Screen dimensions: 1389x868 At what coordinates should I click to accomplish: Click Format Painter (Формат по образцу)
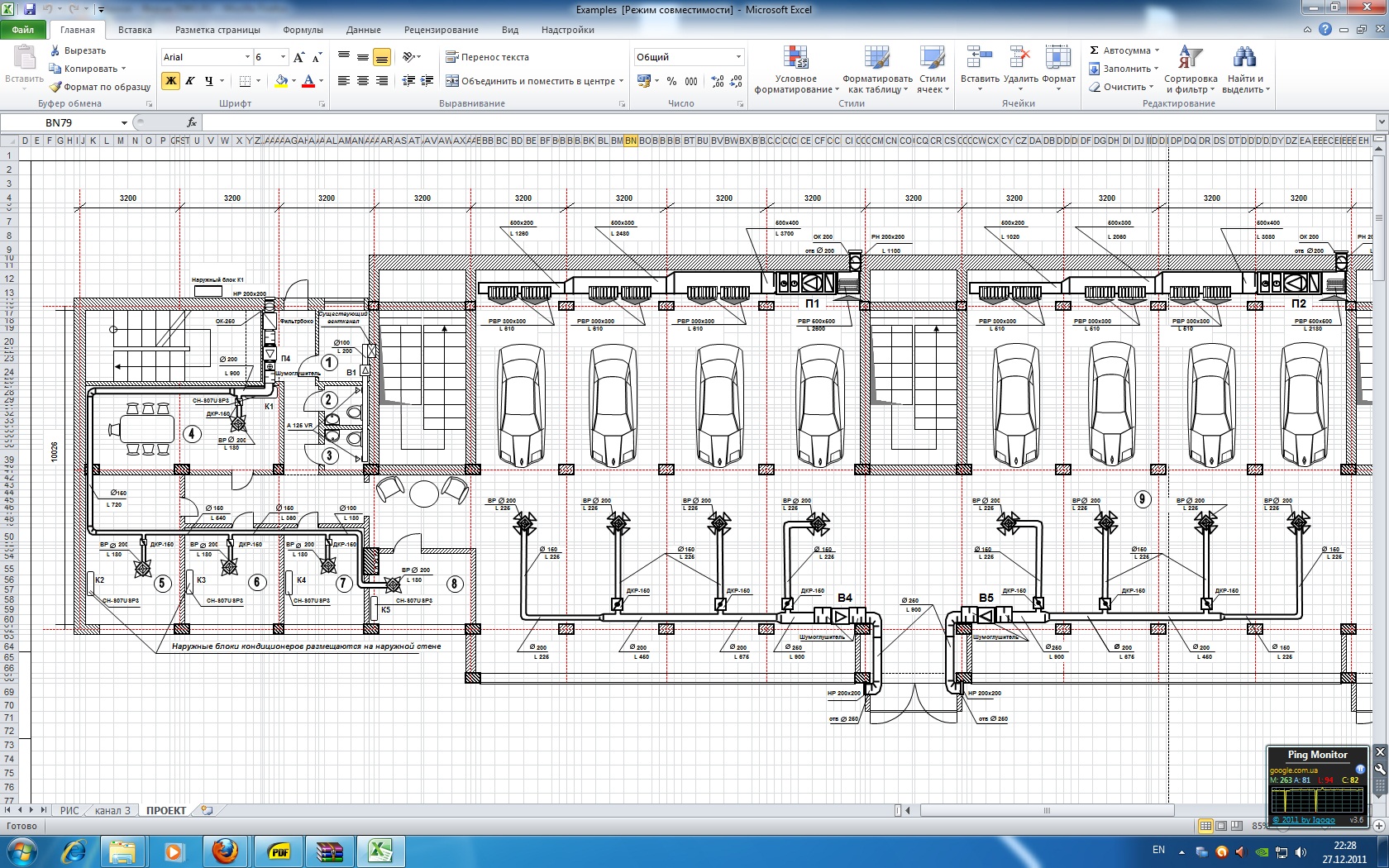[x=100, y=87]
